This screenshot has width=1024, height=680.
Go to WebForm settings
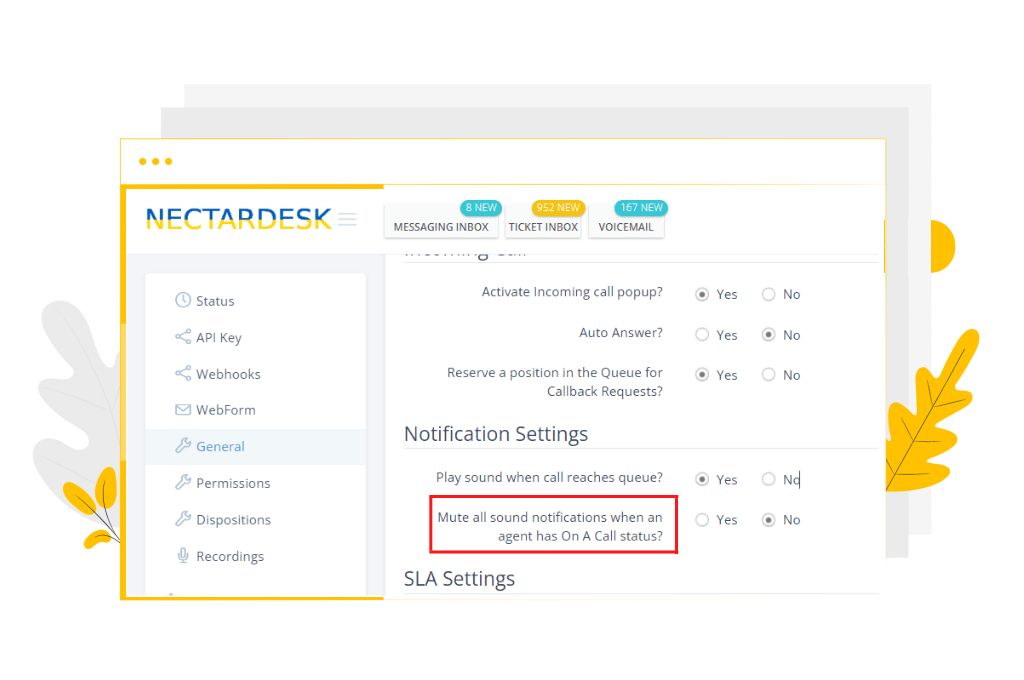pos(255,410)
